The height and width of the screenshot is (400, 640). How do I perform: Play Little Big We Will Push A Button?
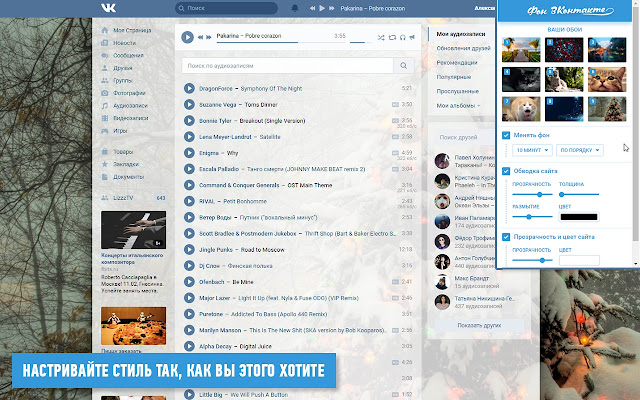pyautogui.click(x=189, y=394)
